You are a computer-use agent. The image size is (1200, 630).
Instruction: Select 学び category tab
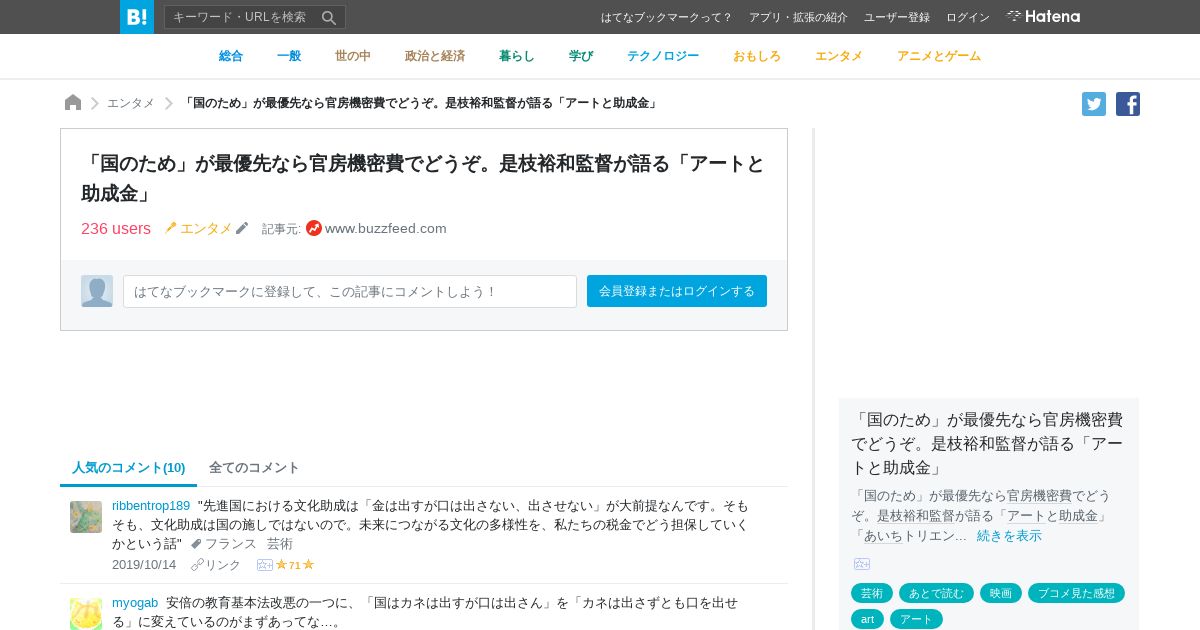[x=581, y=56]
